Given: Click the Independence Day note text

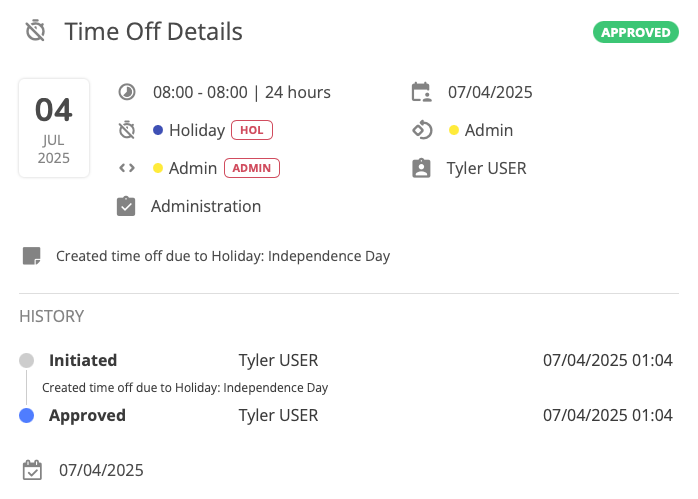Looking at the screenshot, I should pos(223,256).
